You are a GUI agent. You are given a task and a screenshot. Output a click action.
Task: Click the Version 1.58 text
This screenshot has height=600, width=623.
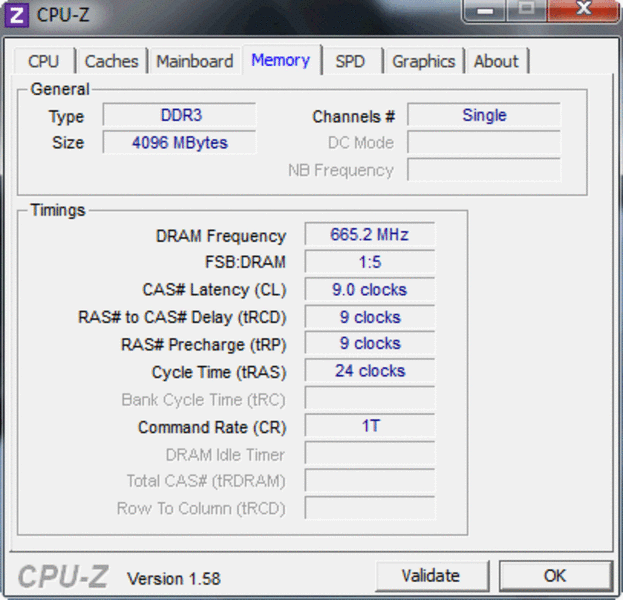click(174, 579)
